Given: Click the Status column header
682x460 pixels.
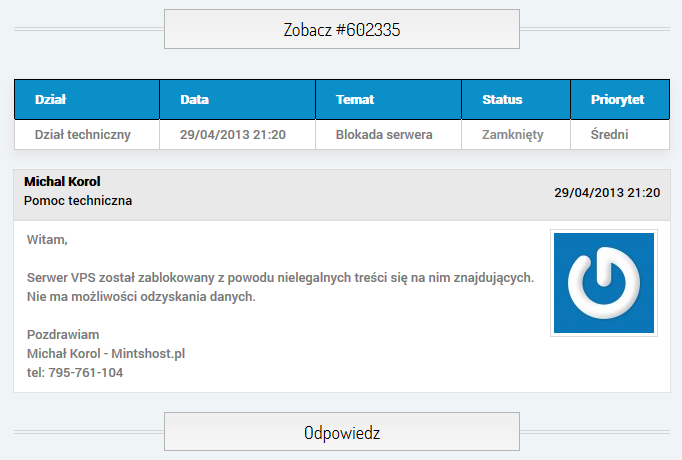Looking at the screenshot, I should (x=516, y=100).
